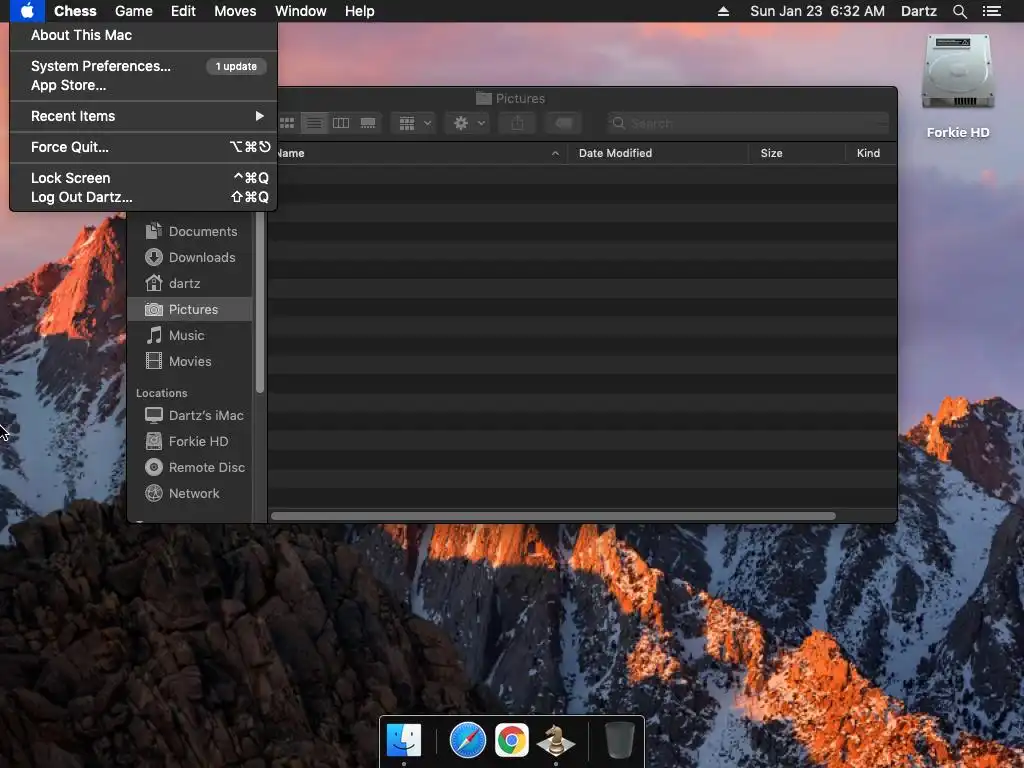Open the Chess application menu
1024x768 pixels.
tap(75, 11)
